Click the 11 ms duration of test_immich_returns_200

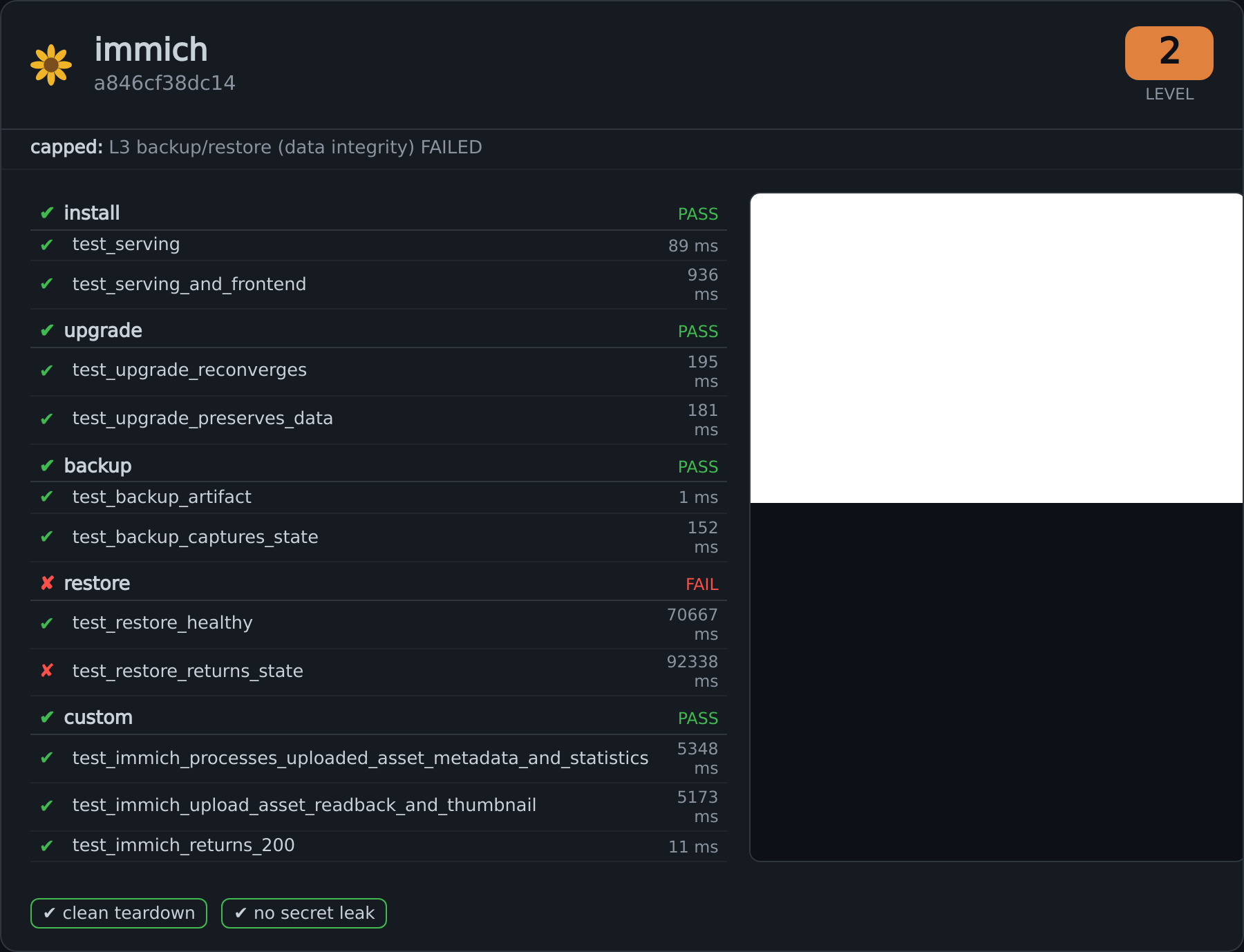[x=693, y=847]
